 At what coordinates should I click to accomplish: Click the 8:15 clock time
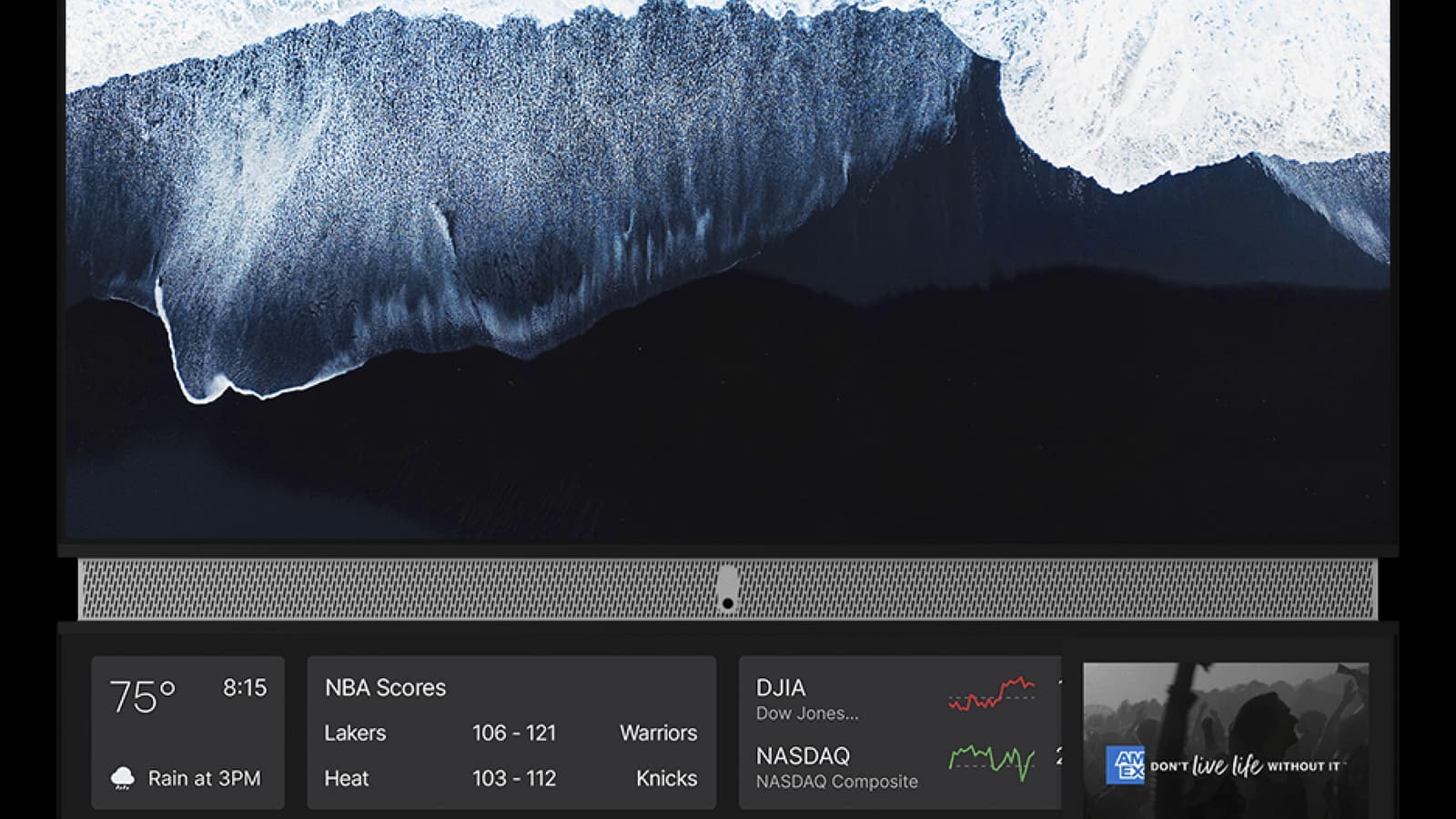(x=245, y=688)
